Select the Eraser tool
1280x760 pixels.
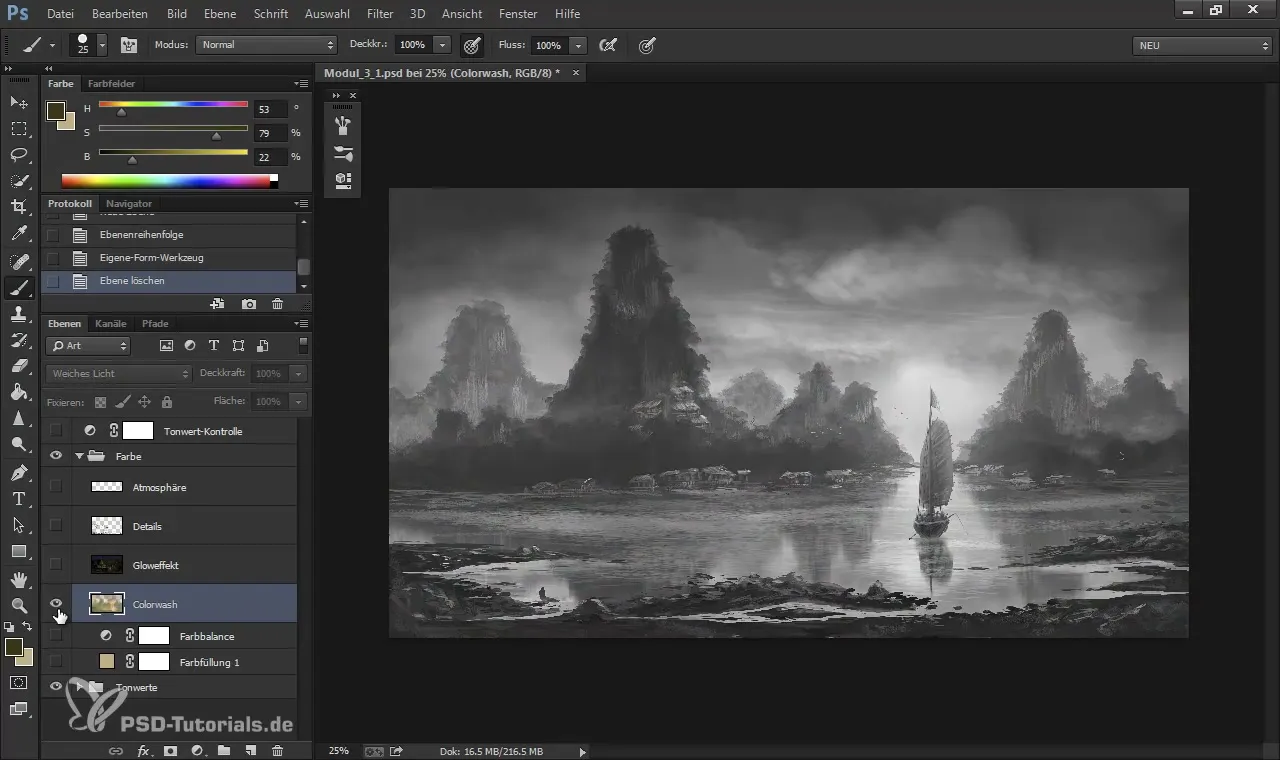pos(19,366)
